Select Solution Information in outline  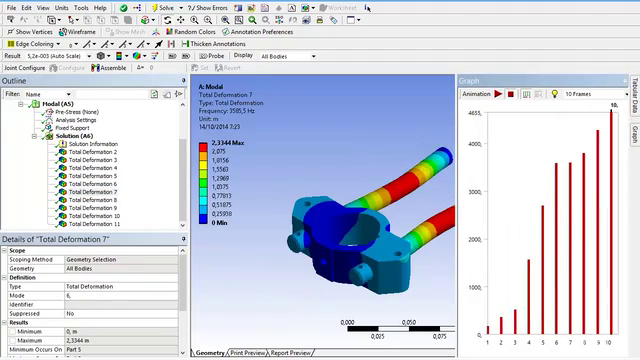(93, 144)
